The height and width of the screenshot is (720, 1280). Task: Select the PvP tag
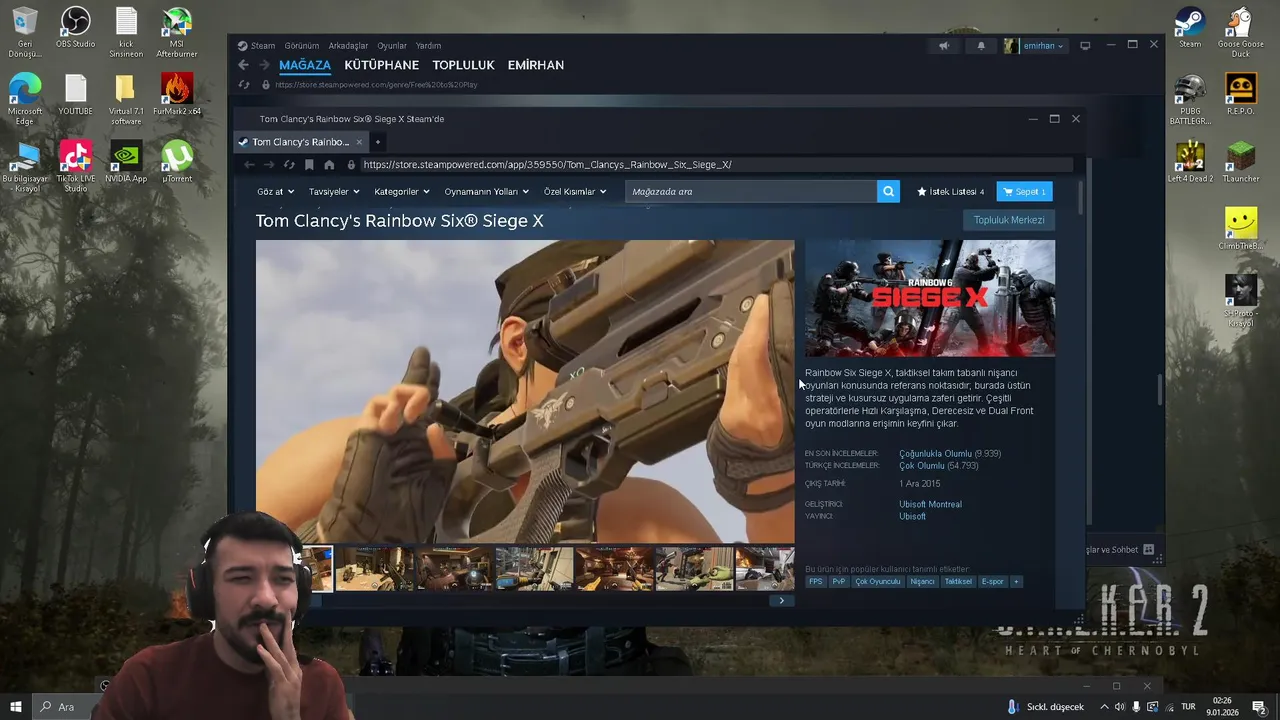pos(839,581)
